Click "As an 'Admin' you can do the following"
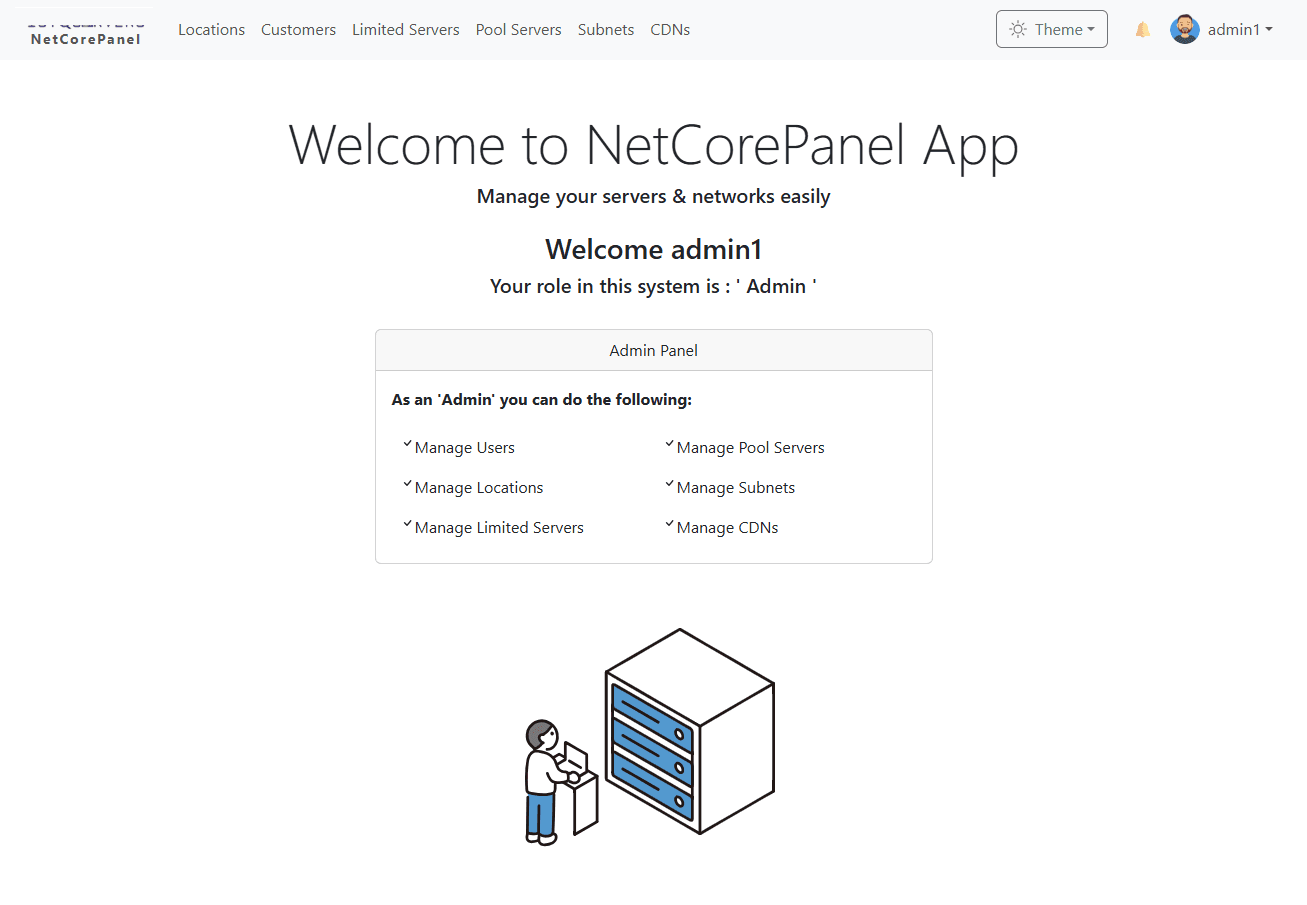Image resolution: width=1307 pixels, height=905 pixels. pyautogui.click(x=542, y=400)
